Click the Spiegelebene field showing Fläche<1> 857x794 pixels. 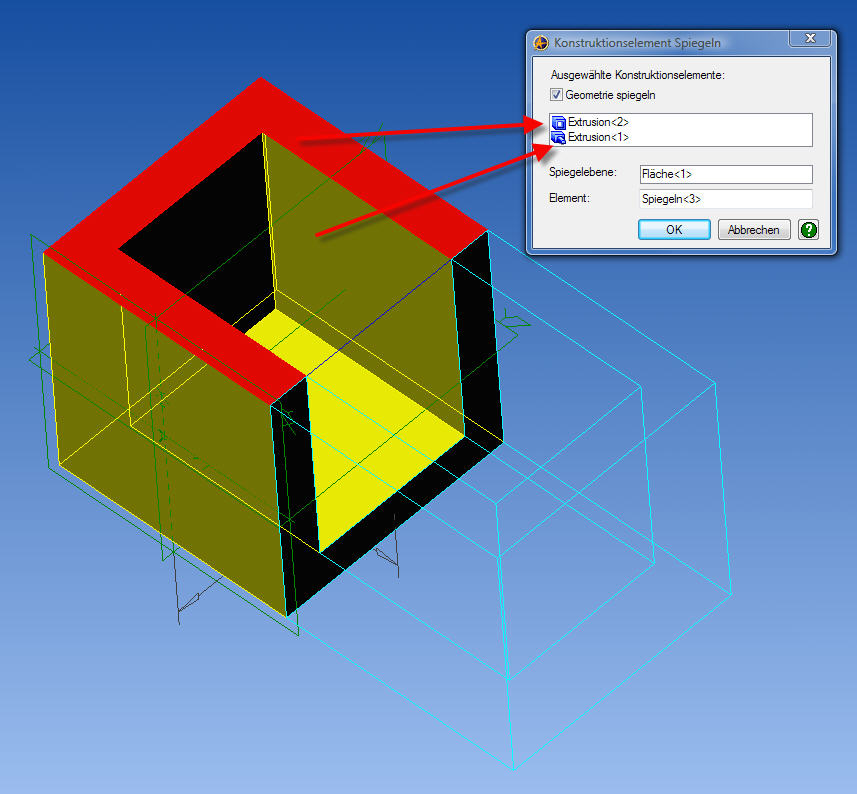click(x=726, y=174)
